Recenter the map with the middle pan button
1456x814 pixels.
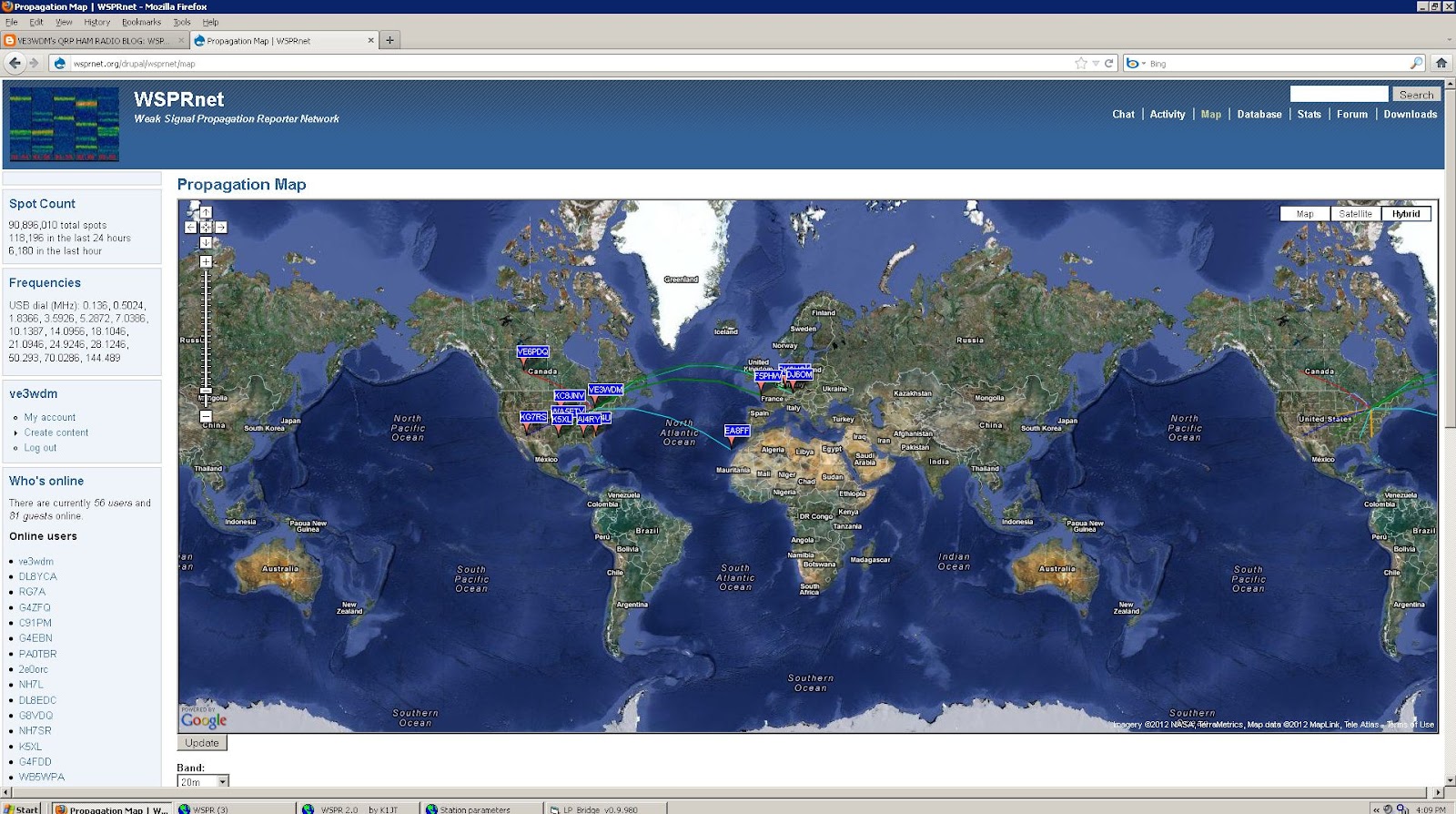(206, 228)
